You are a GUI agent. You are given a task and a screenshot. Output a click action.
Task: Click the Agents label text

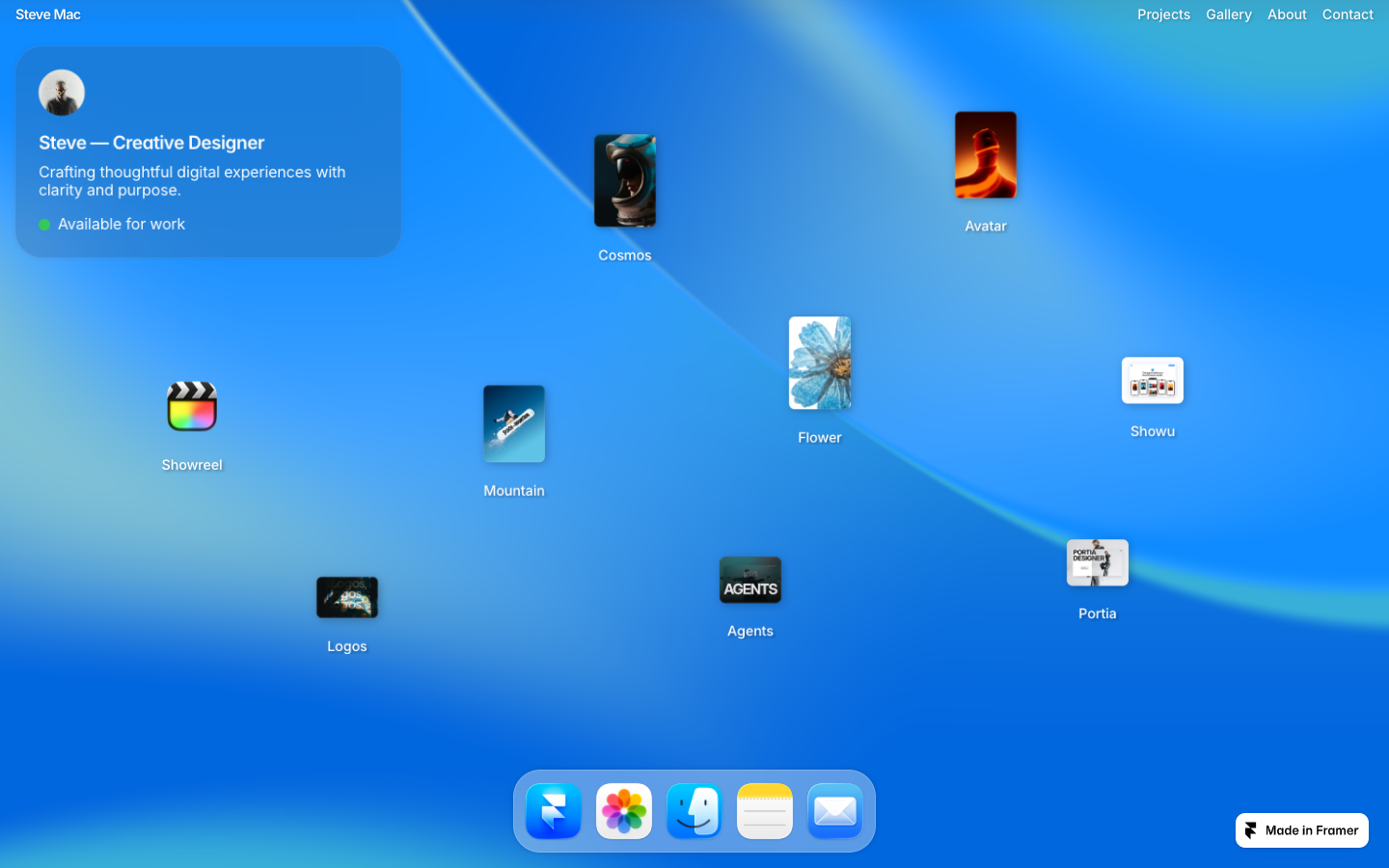tap(750, 632)
